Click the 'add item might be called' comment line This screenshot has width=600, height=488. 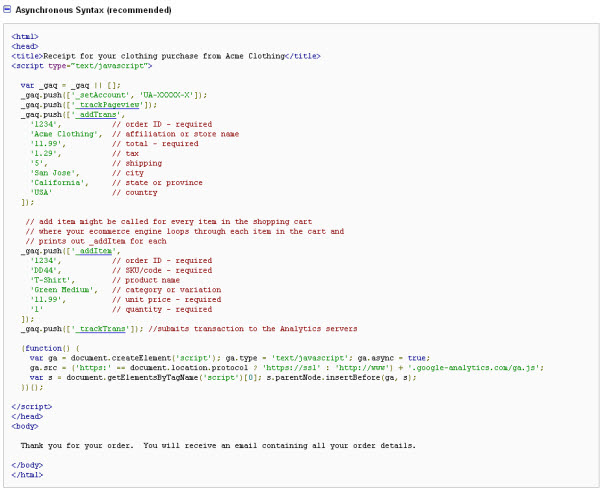169,222
